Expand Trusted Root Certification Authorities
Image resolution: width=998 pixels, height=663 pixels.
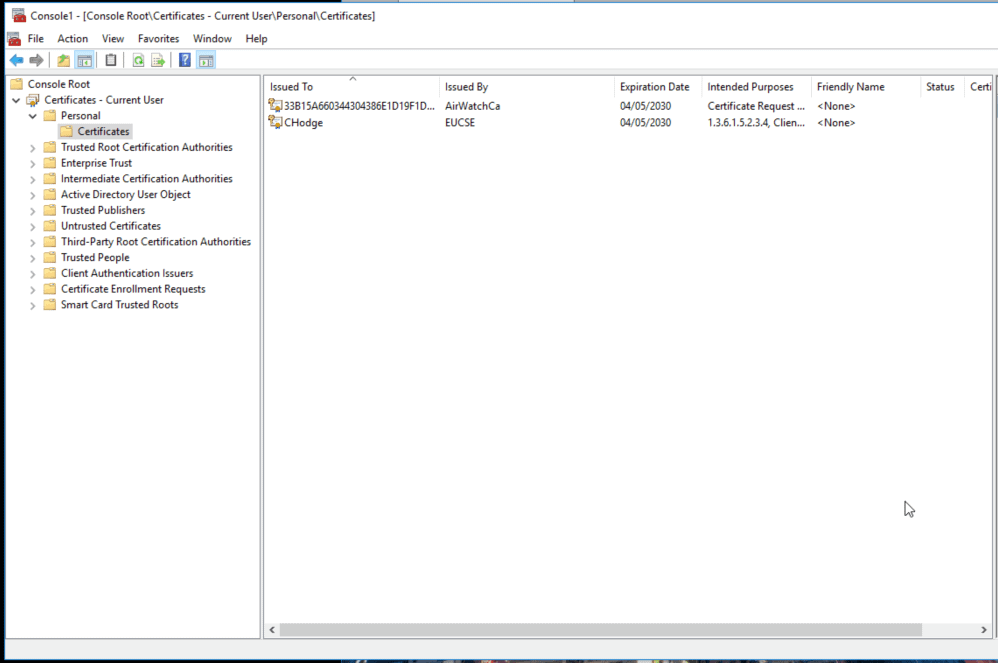click(x=32, y=148)
